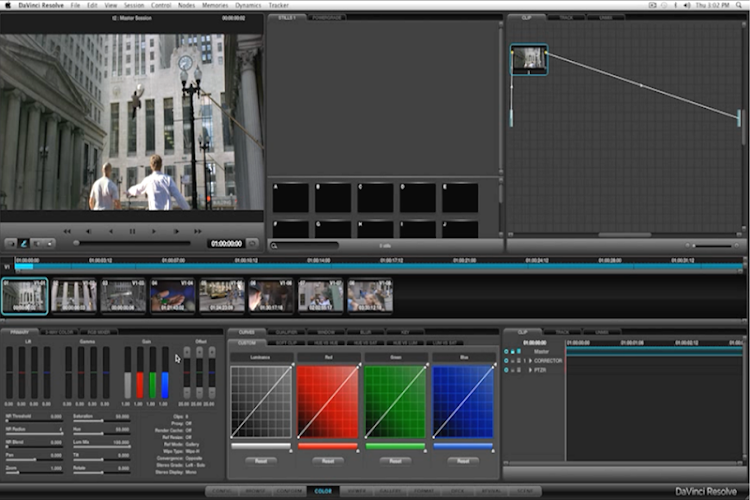Click the rewind transport button
750x500 pixels.
[66, 231]
